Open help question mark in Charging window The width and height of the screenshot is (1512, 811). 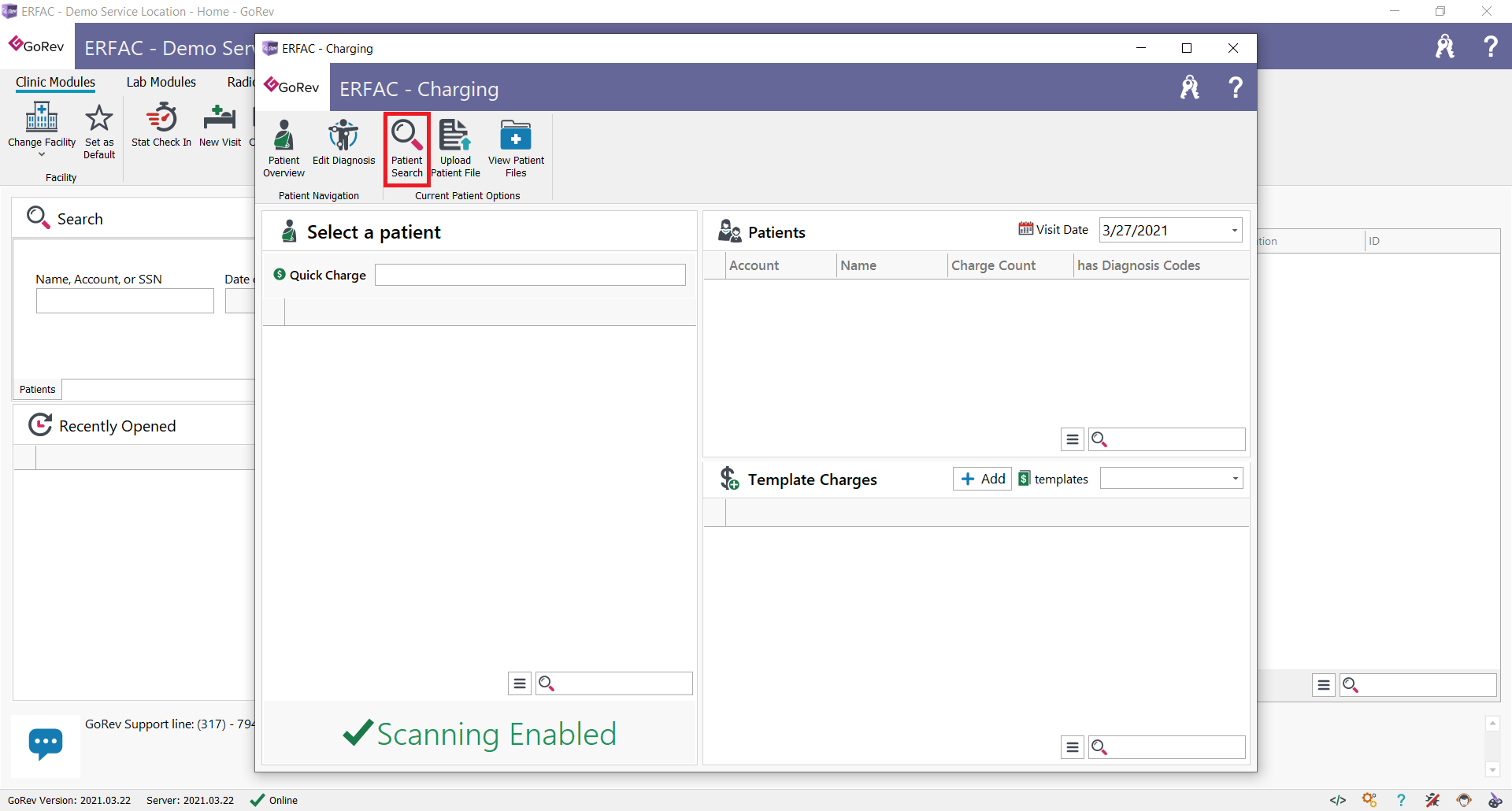pos(1236,87)
